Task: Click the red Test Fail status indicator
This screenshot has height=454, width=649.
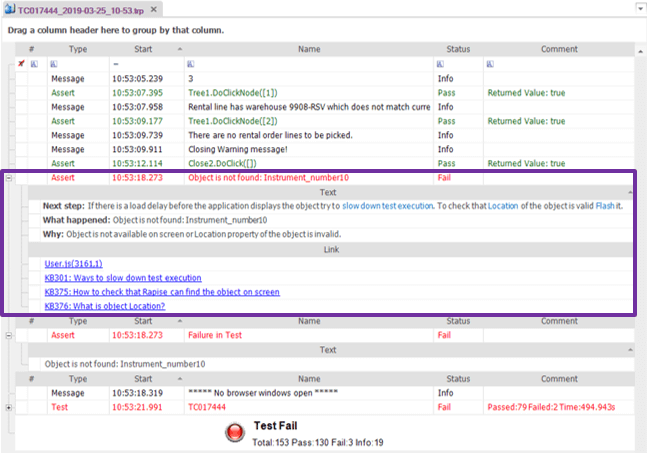Action: 235,432
